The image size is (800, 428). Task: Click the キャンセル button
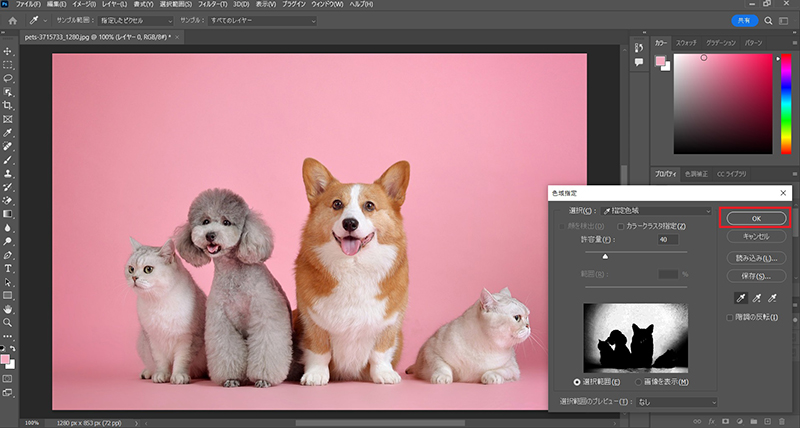(756, 237)
